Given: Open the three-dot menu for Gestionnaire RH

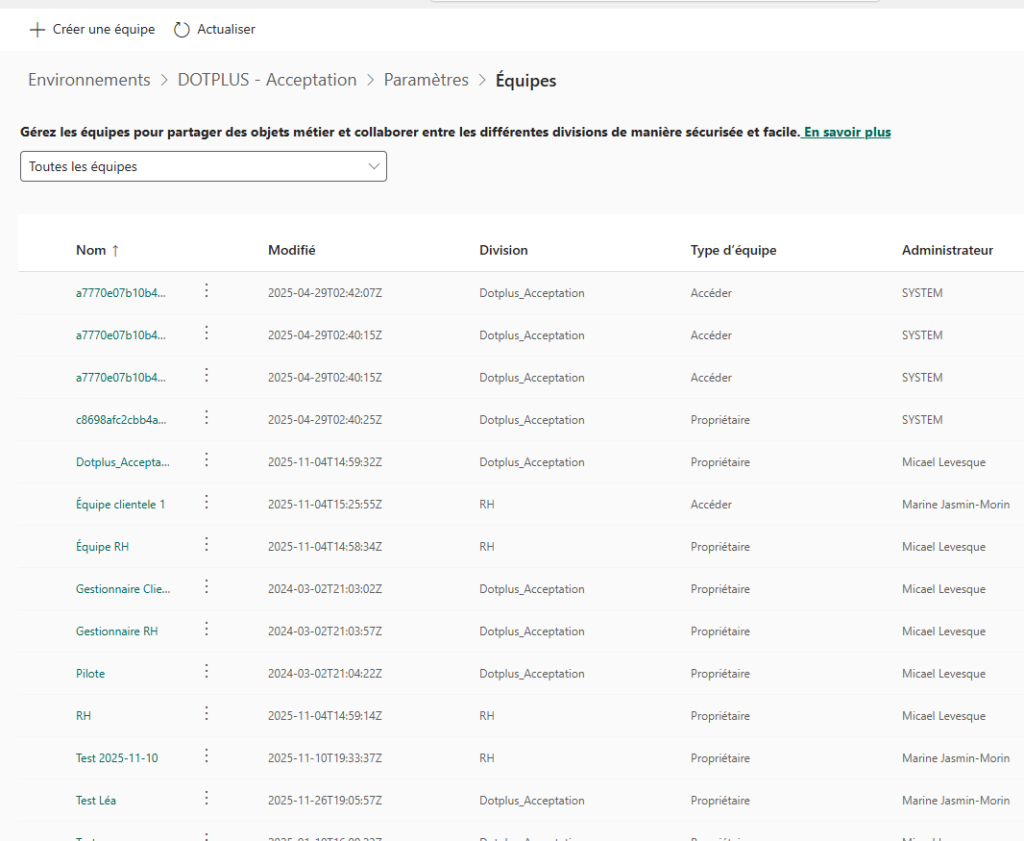Looking at the screenshot, I should point(207,629).
